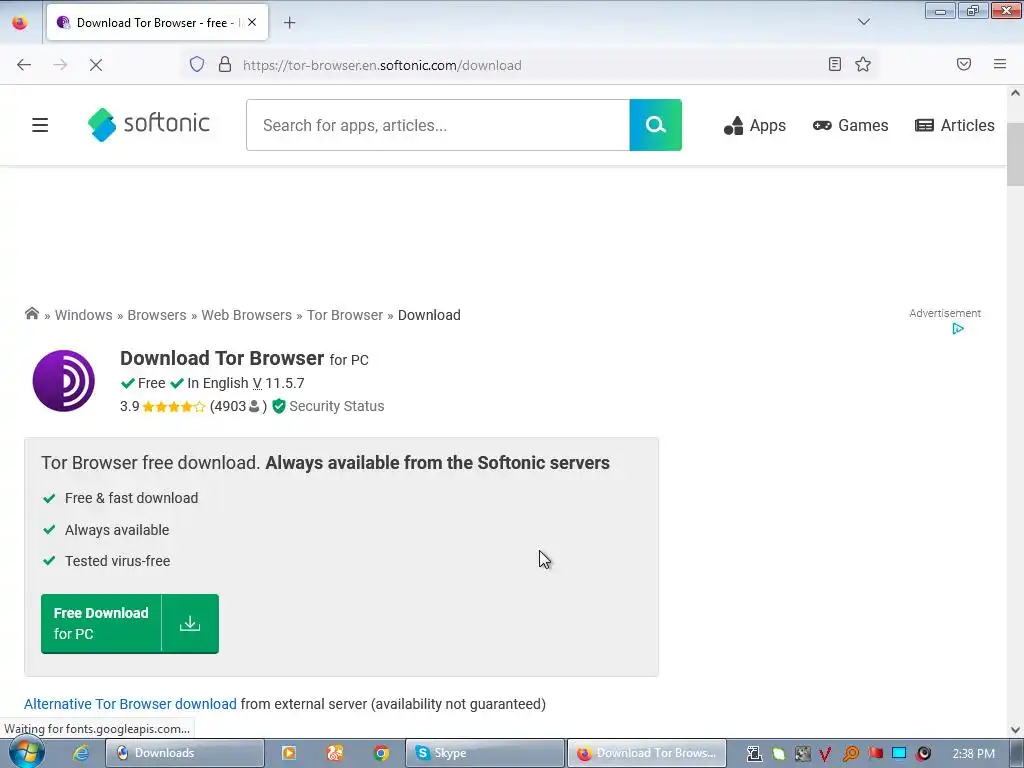This screenshot has width=1024, height=768.
Task: Click the red V tray icon
Action: pyautogui.click(x=825, y=754)
